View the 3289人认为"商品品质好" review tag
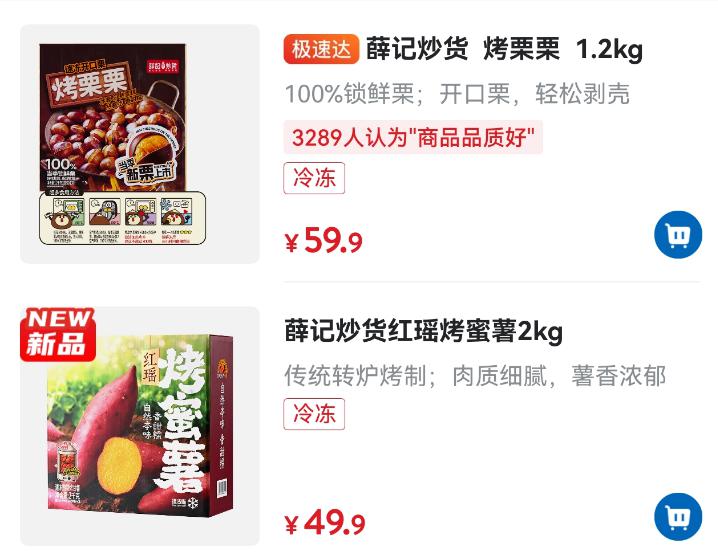This screenshot has height=558, width=718. [413, 137]
